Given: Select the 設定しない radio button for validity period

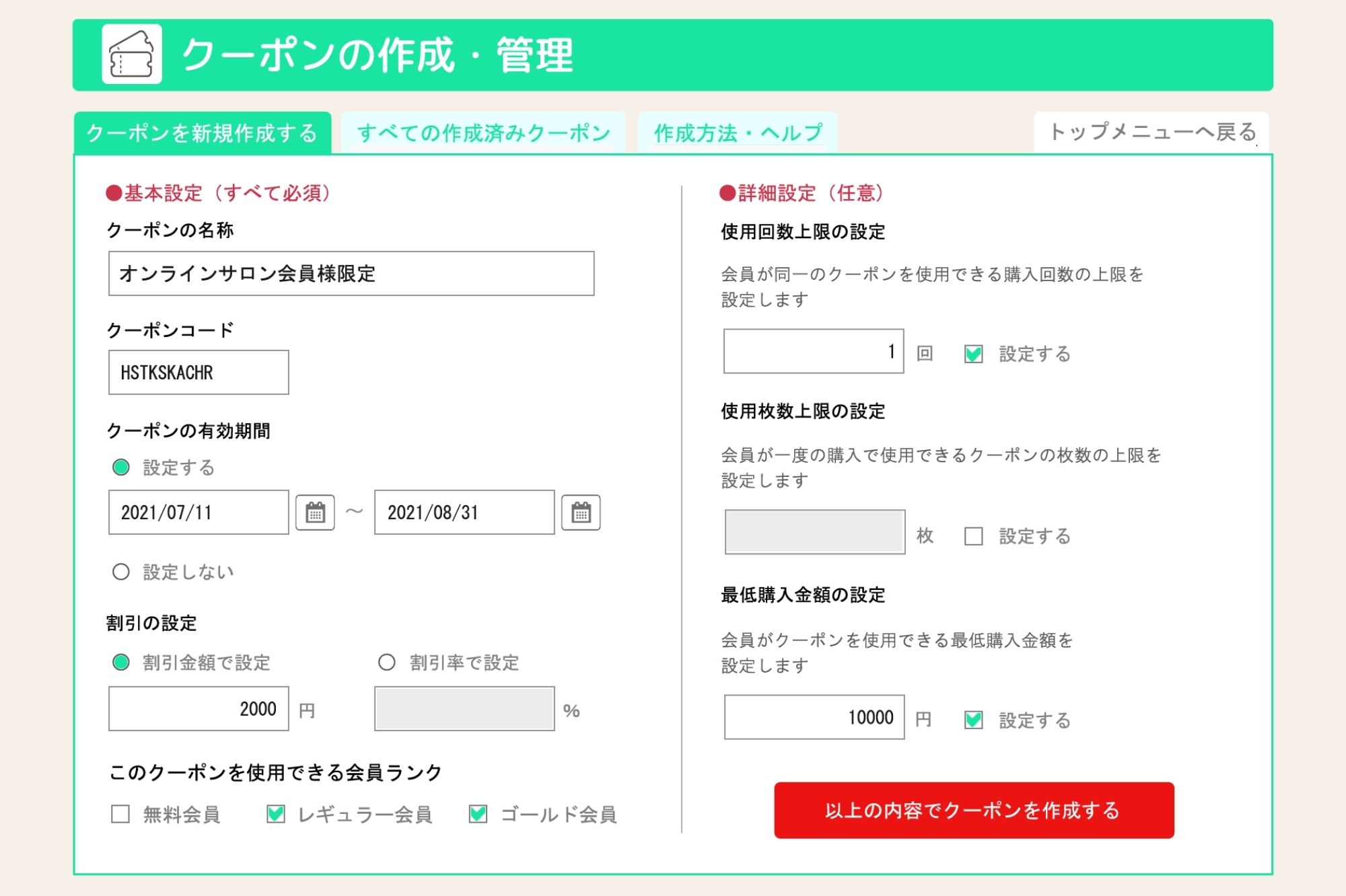Looking at the screenshot, I should click(121, 571).
